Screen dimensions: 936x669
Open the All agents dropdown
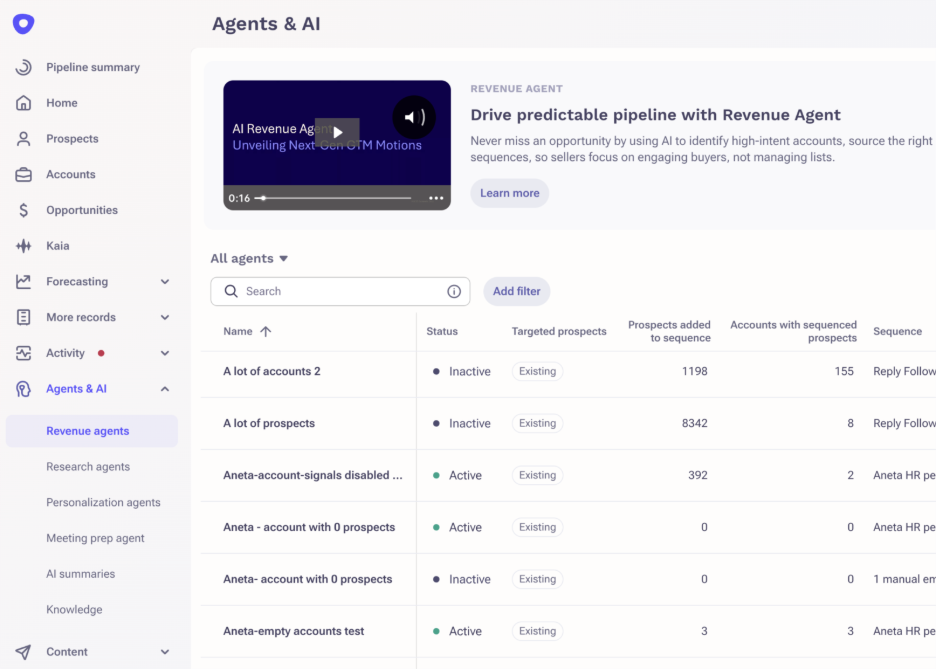click(250, 258)
